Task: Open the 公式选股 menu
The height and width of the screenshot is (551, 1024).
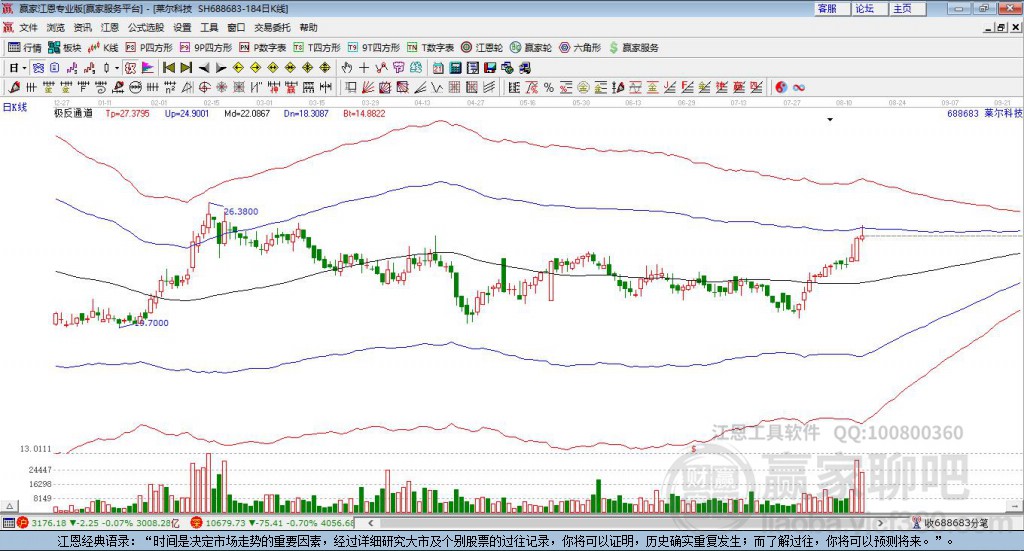Action: click(x=144, y=28)
